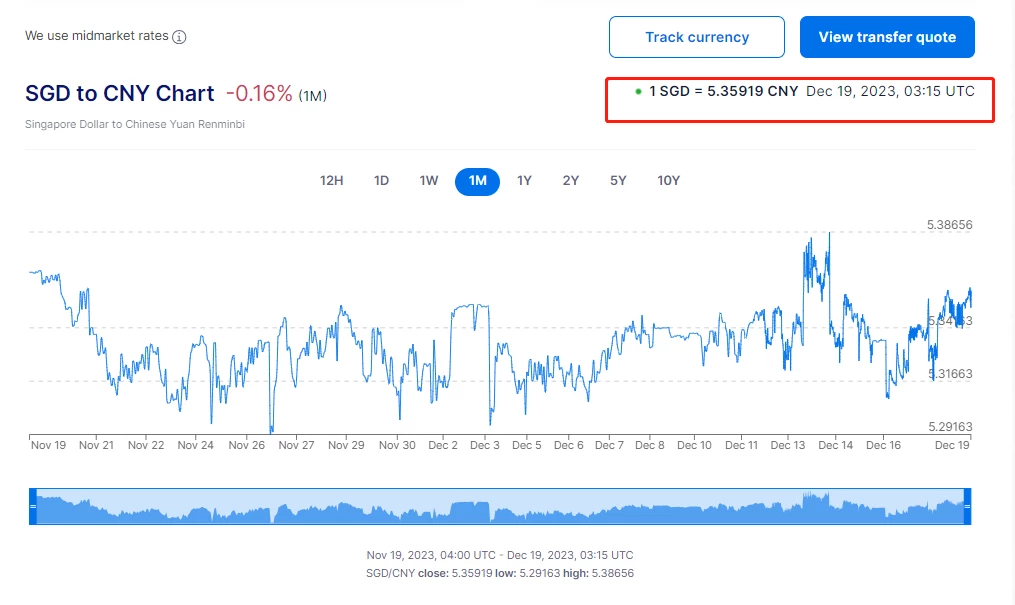Click the -0.16% change percentage
1015x605 pixels.
259,94
